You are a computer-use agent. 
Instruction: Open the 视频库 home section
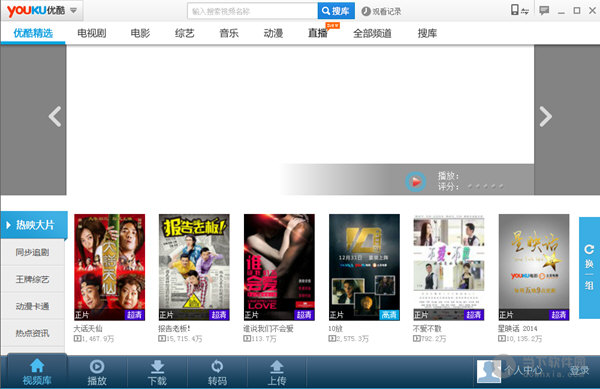pos(37,372)
